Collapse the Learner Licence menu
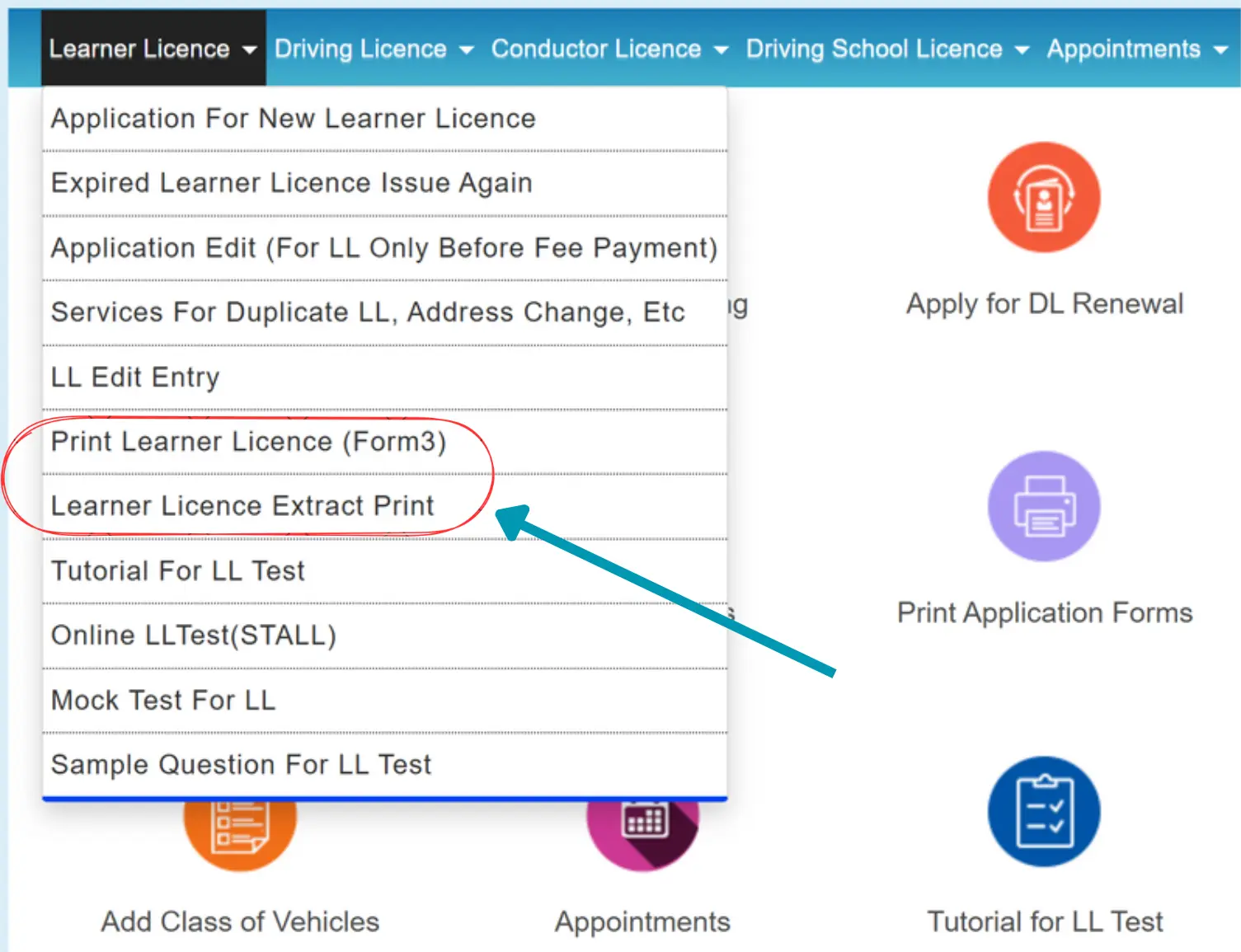This screenshot has width=1241, height=952. pyautogui.click(x=153, y=49)
